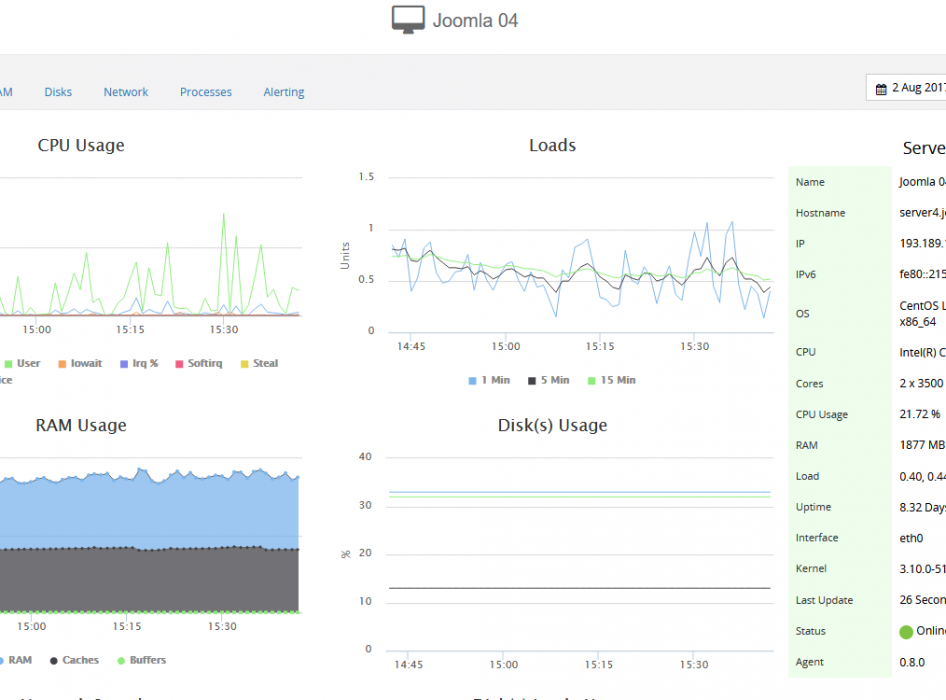
Task: Click the Joomla 04 page title text
Action: (x=475, y=21)
